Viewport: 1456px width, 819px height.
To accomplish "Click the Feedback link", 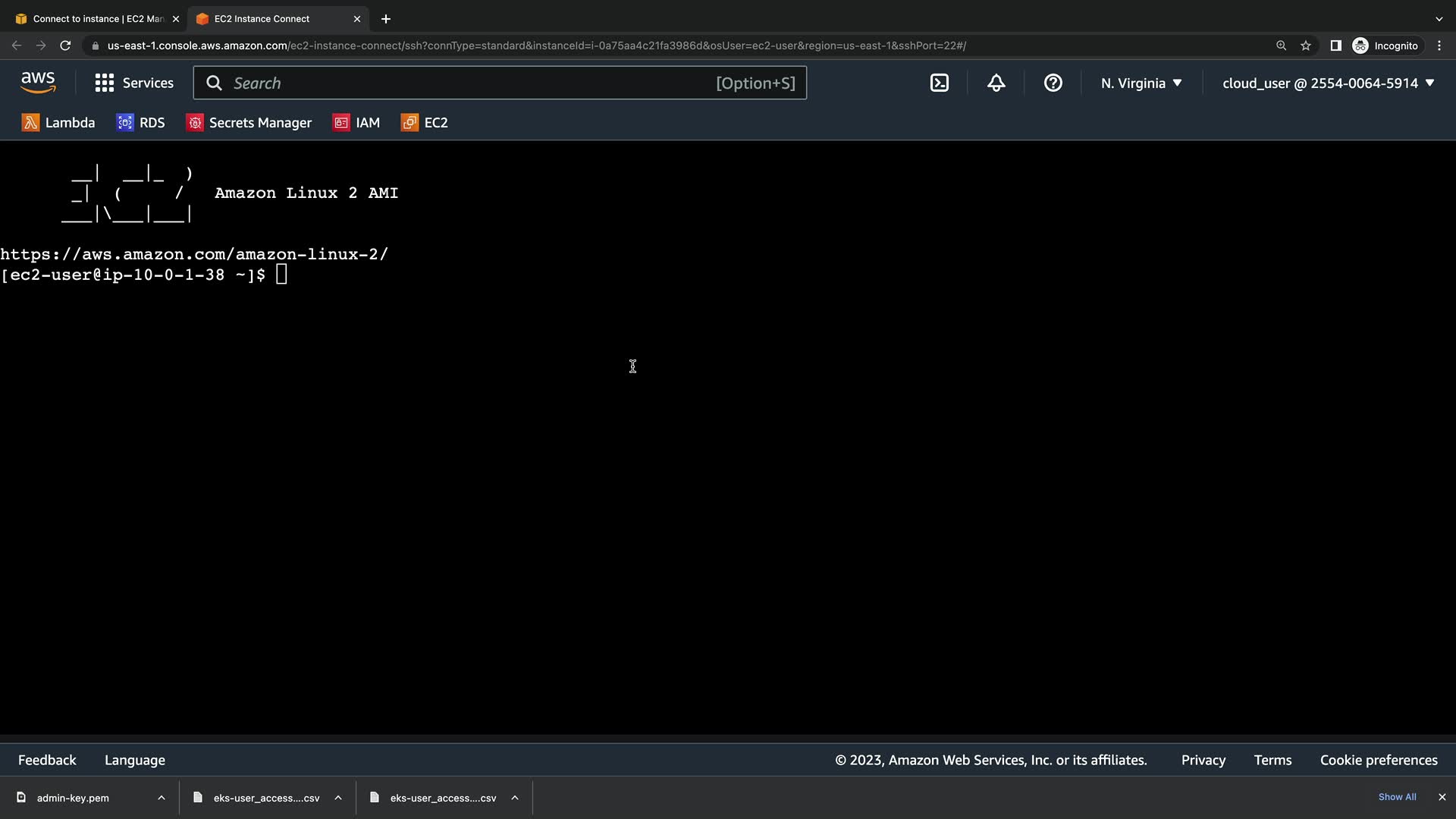I will point(47,760).
